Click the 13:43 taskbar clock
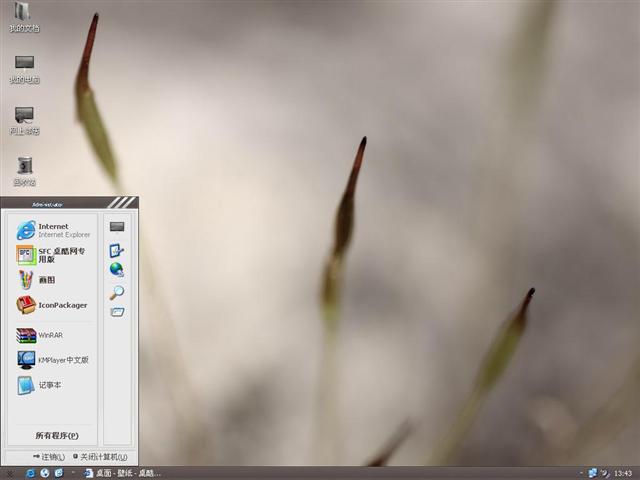The height and width of the screenshot is (480, 640). [x=623, y=473]
